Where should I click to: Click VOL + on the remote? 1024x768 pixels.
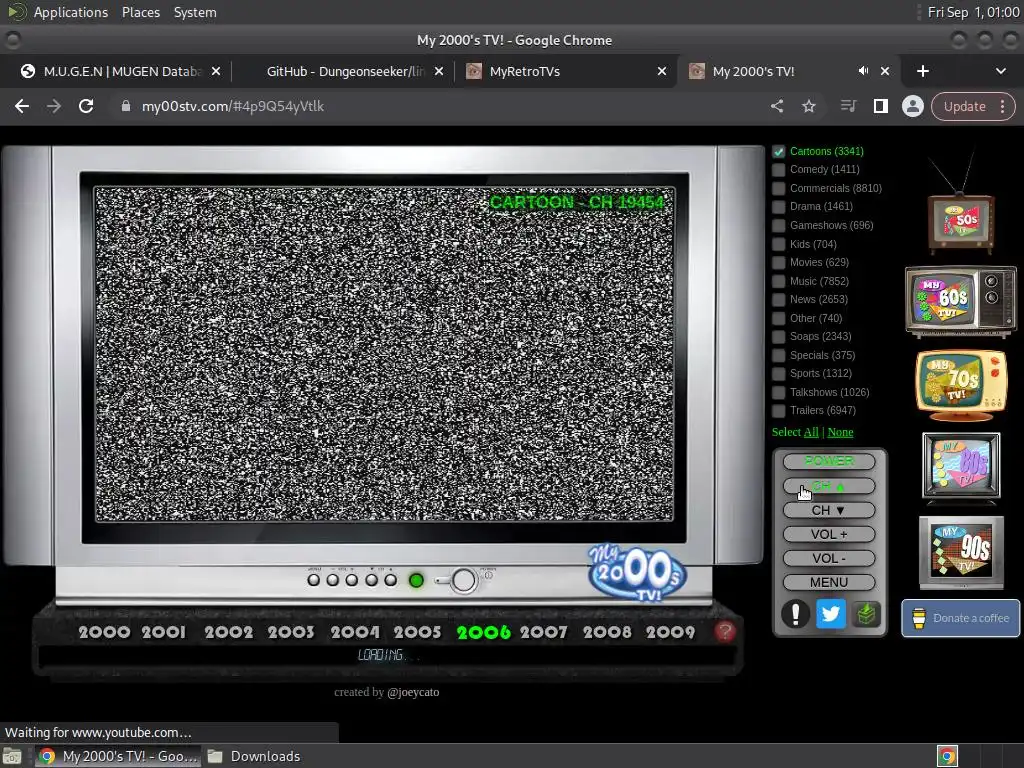(x=829, y=534)
